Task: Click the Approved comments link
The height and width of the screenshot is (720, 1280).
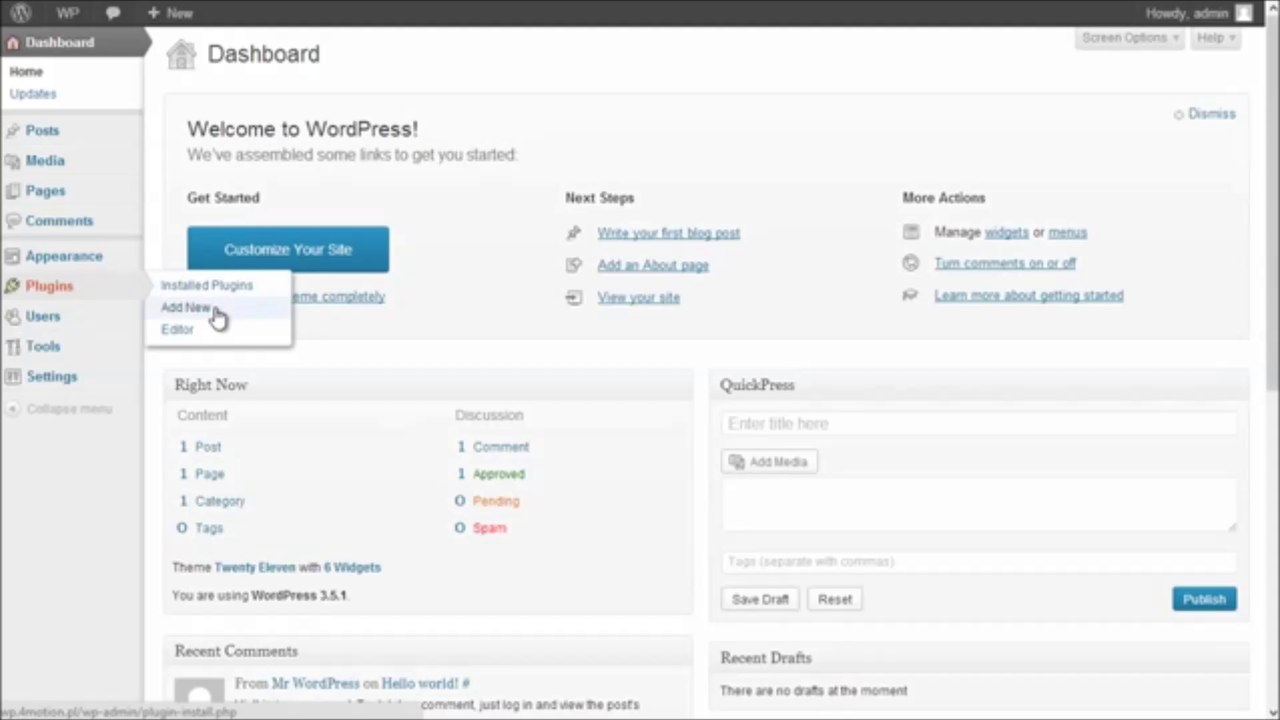Action: (x=499, y=474)
